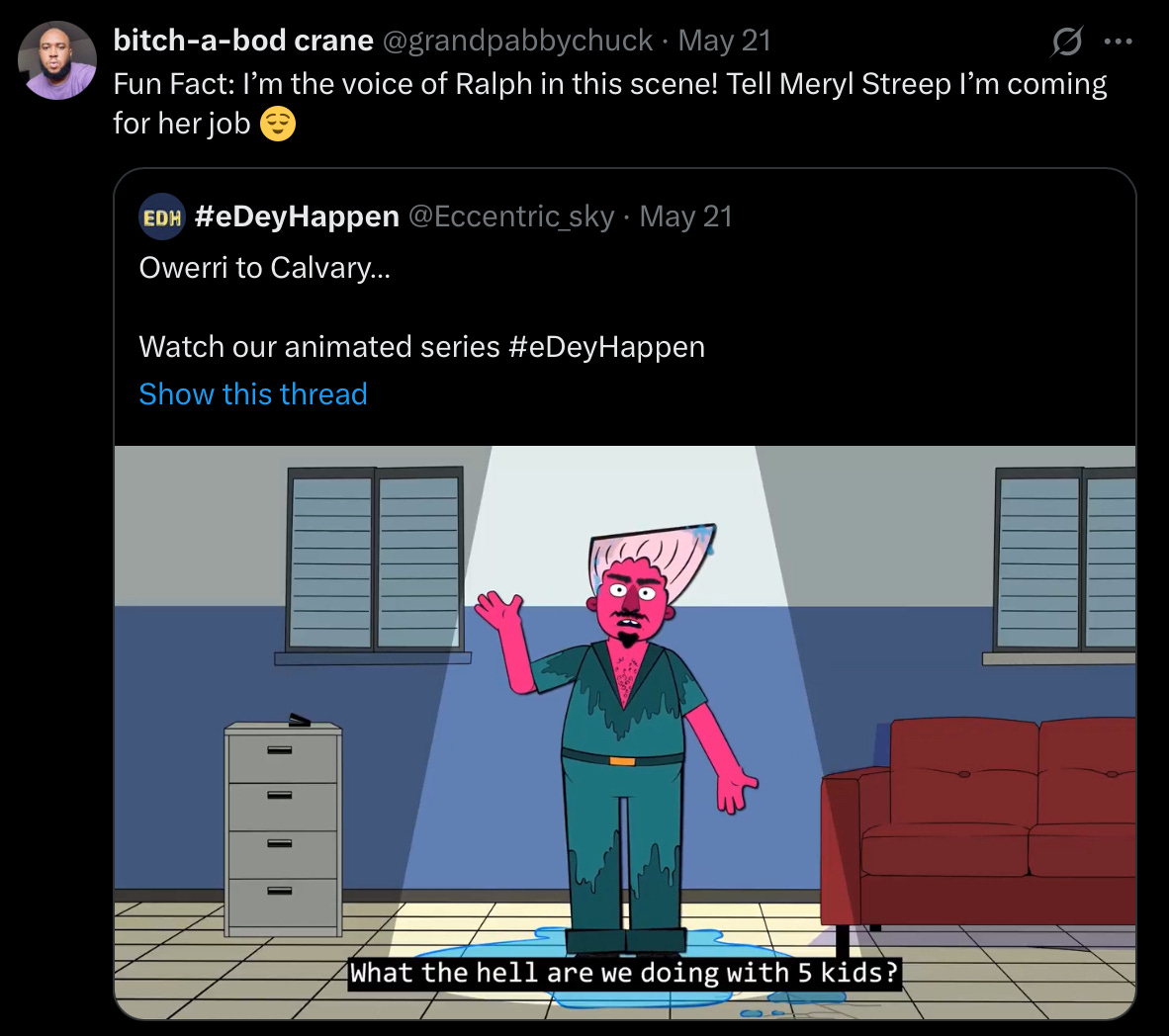The height and width of the screenshot is (1036, 1169).
Task: Open the @grandpabbychuck handle
Action: tap(517, 41)
